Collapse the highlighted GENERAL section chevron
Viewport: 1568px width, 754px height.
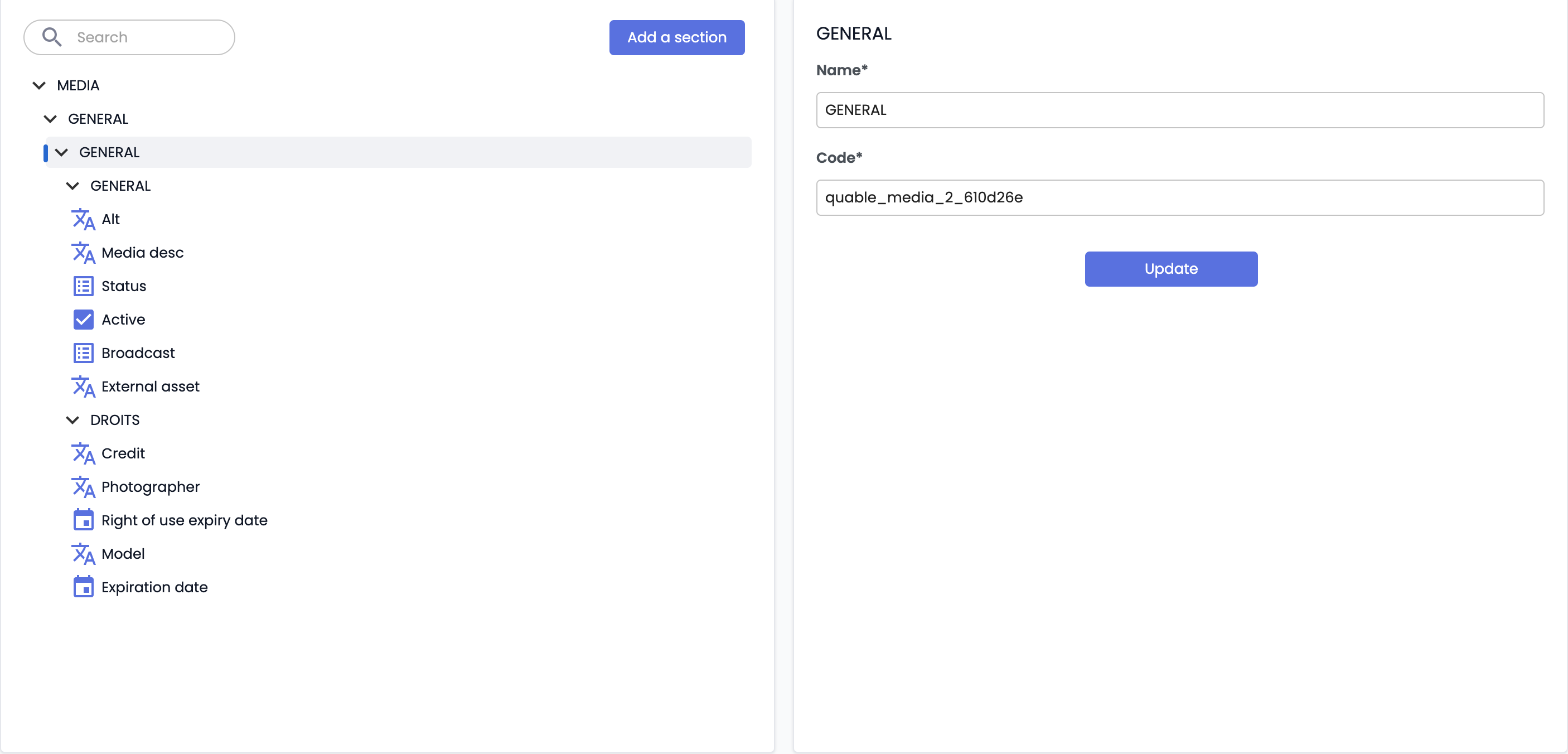61,153
